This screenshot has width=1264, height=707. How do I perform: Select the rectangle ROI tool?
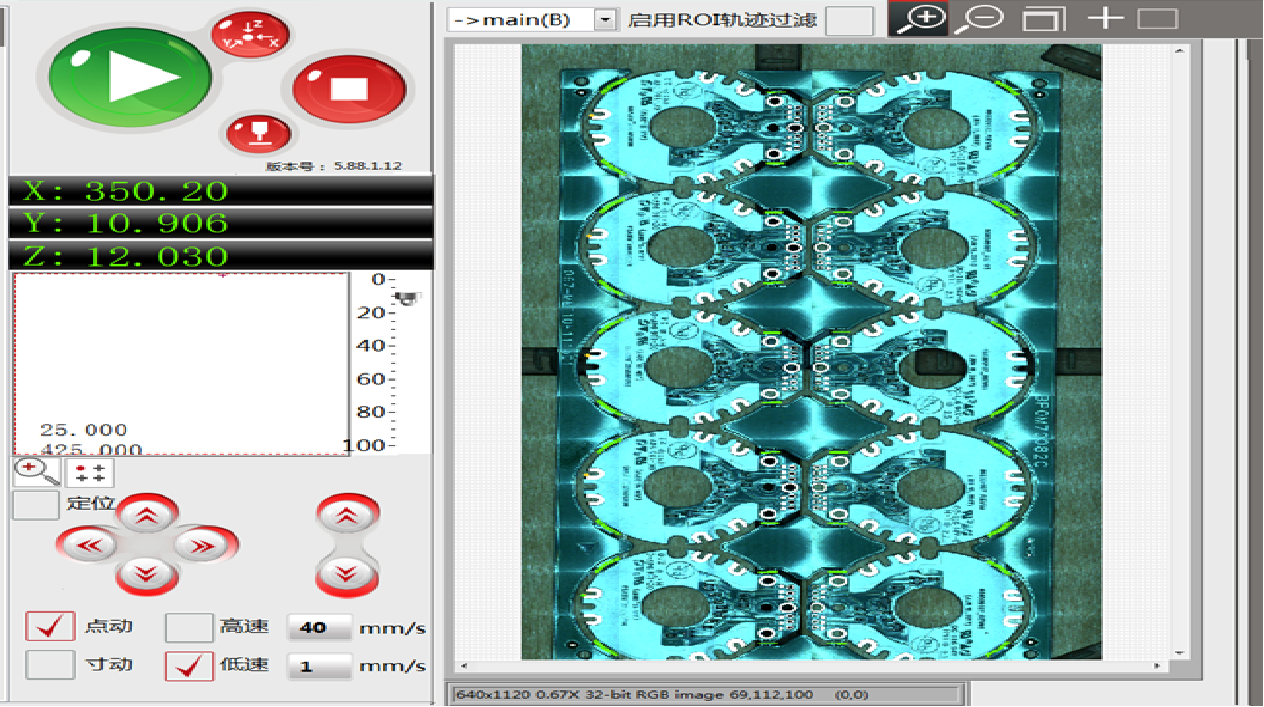point(1158,19)
